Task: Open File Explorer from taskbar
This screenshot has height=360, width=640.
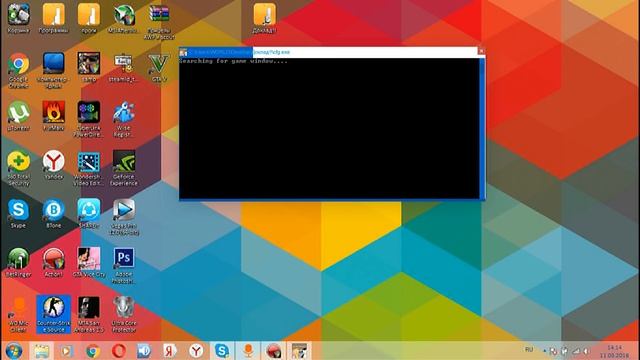Action: [41, 351]
